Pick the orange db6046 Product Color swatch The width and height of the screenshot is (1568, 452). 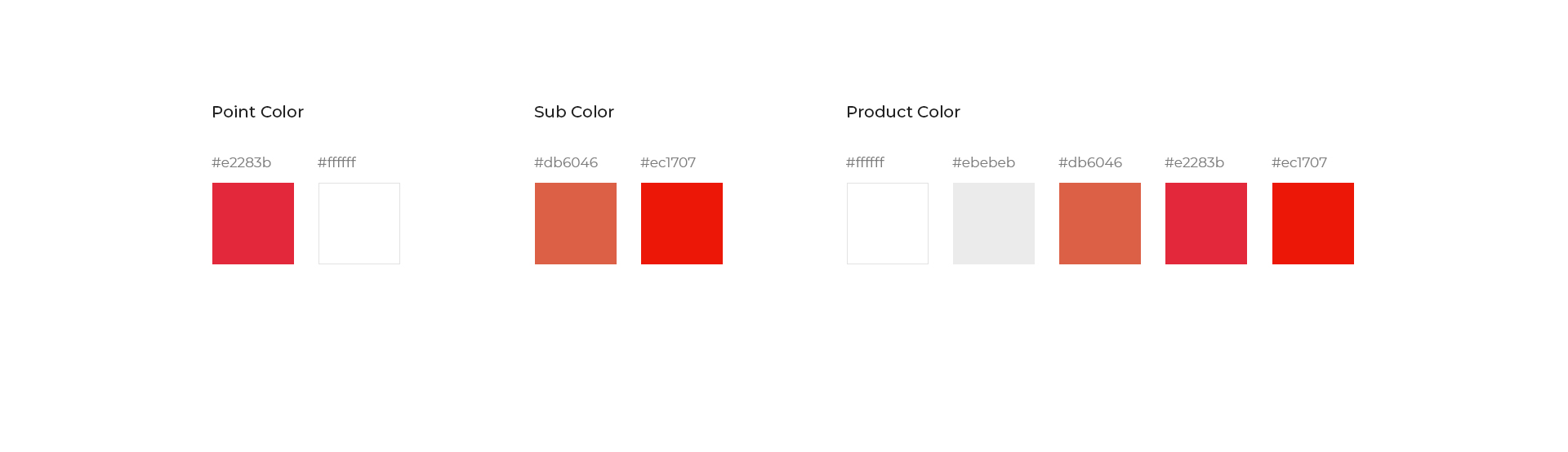pos(1100,224)
